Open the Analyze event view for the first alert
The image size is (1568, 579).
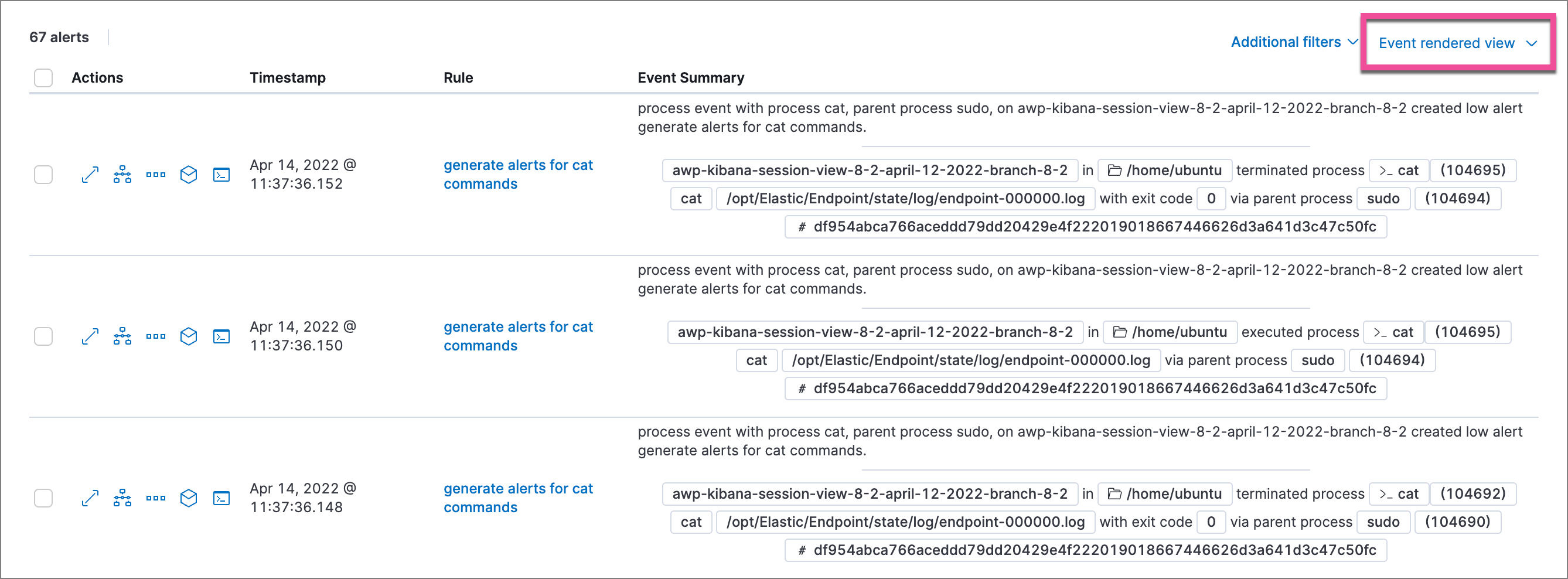point(122,175)
